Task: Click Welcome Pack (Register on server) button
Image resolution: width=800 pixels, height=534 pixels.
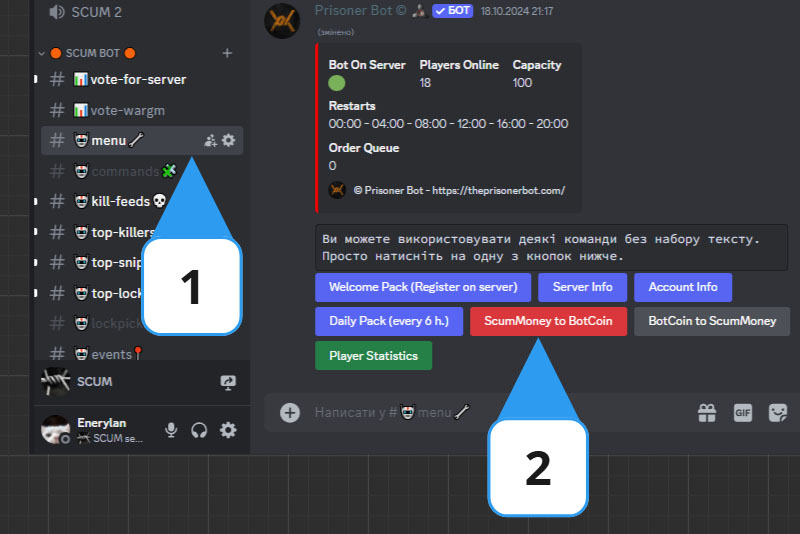Action: [423, 287]
